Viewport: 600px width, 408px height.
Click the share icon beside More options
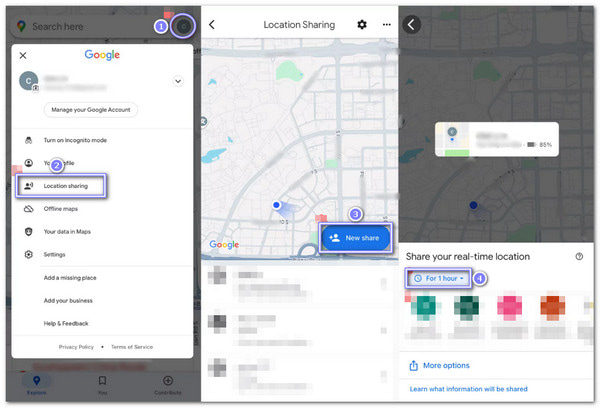(414, 366)
